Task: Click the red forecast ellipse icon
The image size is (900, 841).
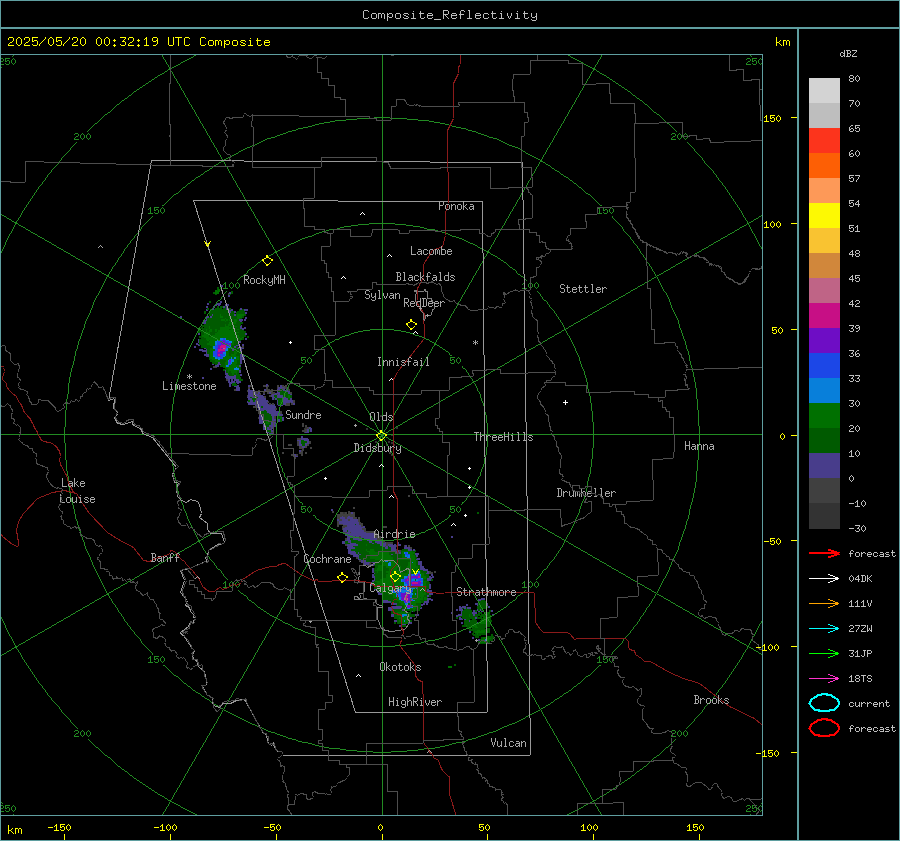Action: click(x=824, y=727)
